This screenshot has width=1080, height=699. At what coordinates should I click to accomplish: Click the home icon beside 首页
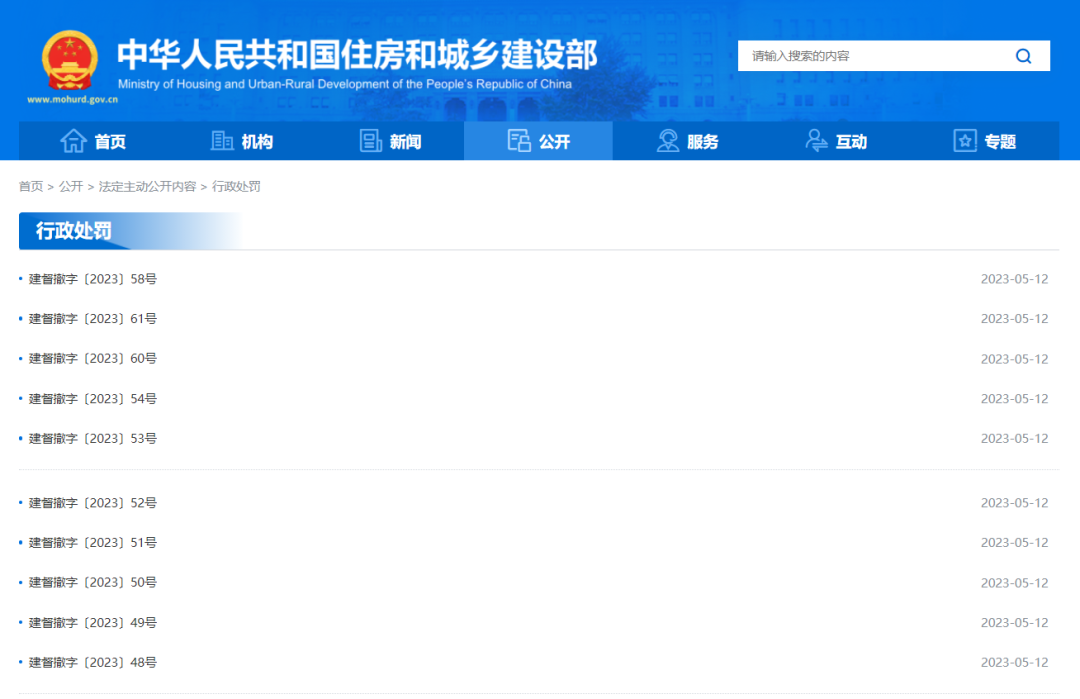[74, 140]
